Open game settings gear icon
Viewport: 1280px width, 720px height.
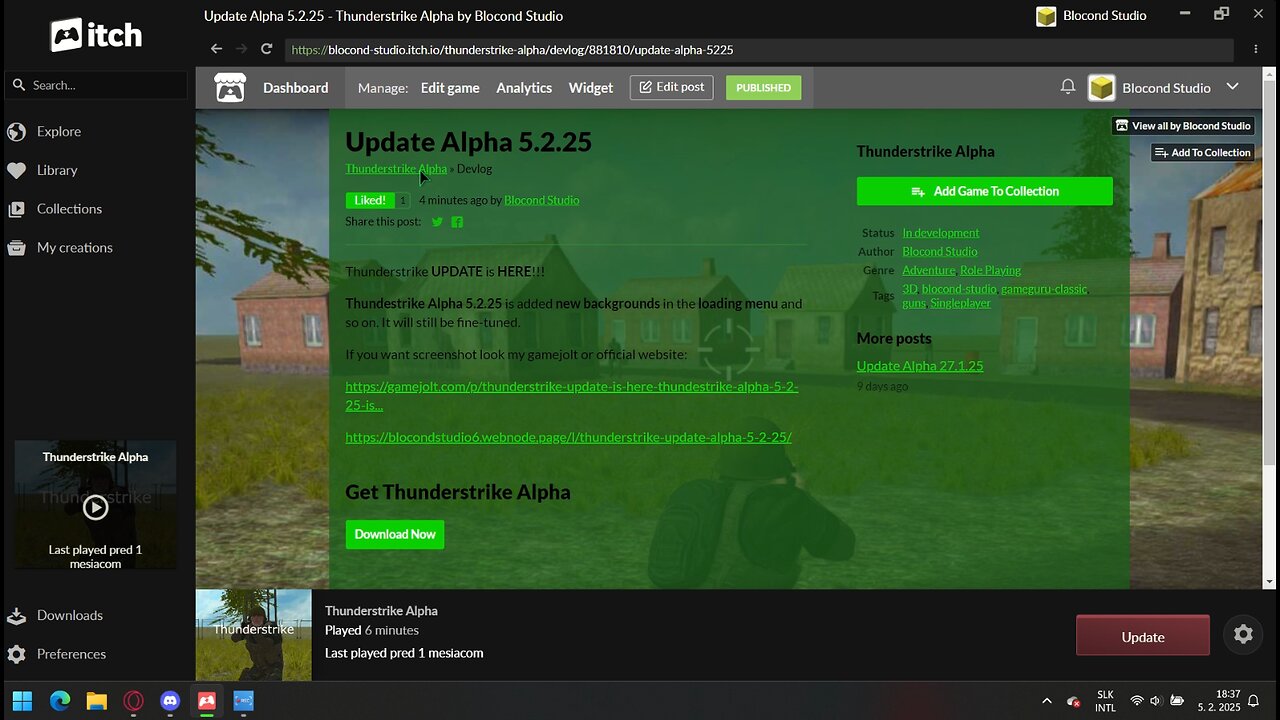pyautogui.click(x=1243, y=634)
